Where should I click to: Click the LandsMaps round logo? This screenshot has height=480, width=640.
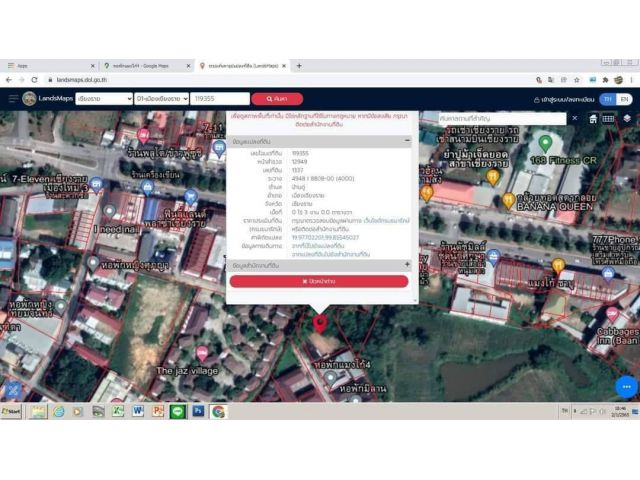click(x=29, y=99)
